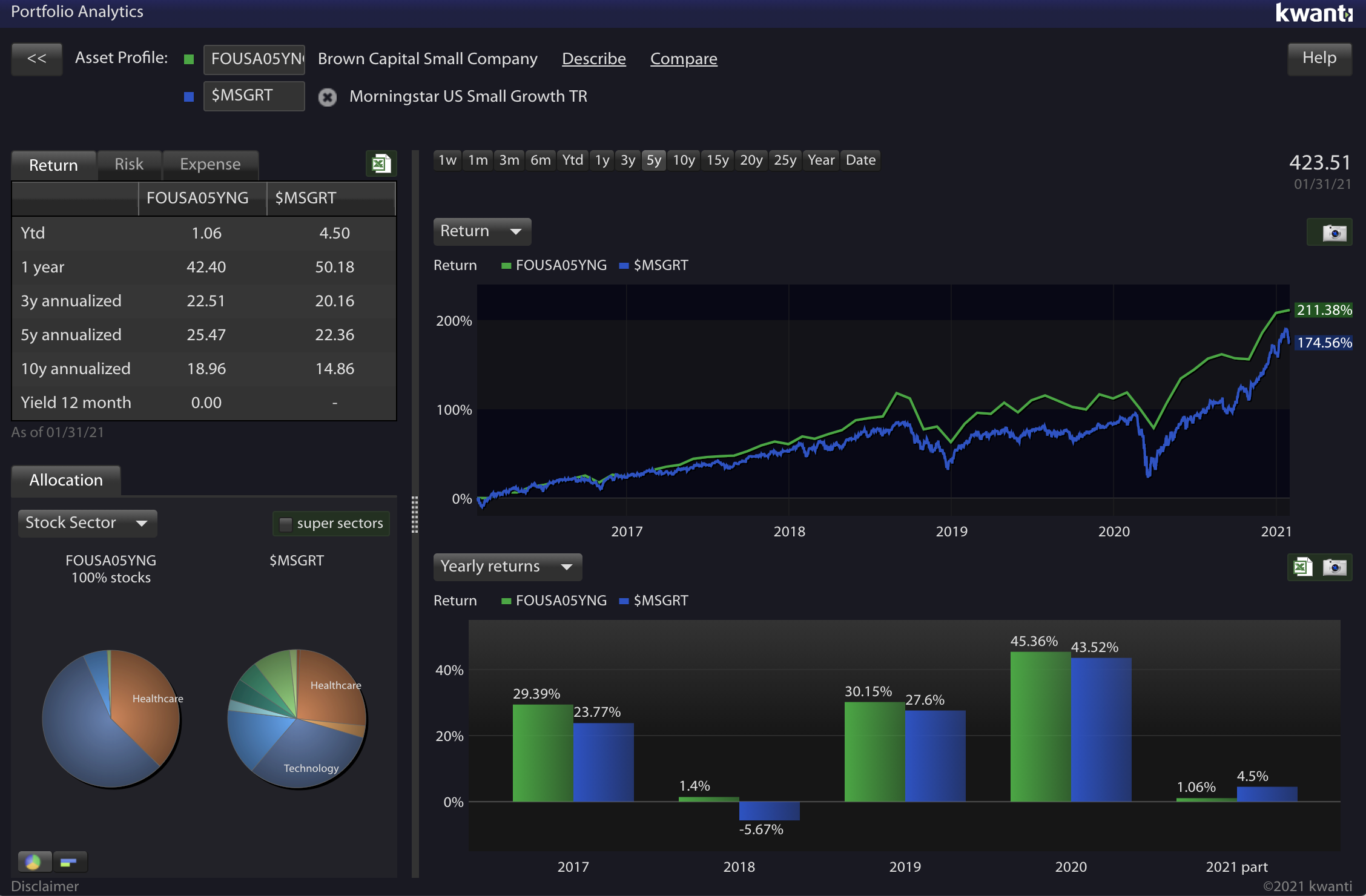Select the 20y time range
The height and width of the screenshot is (896, 1366).
coord(751,160)
